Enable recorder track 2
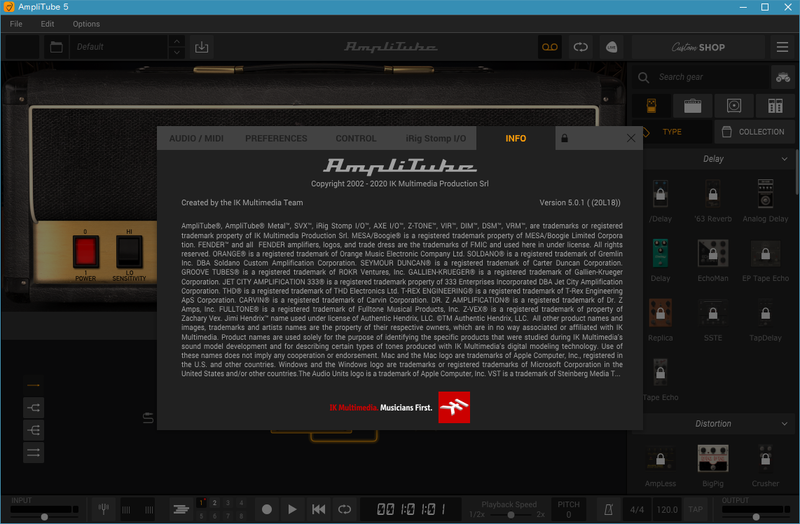The height and width of the screenshot is (524, 800). [215, 503]
